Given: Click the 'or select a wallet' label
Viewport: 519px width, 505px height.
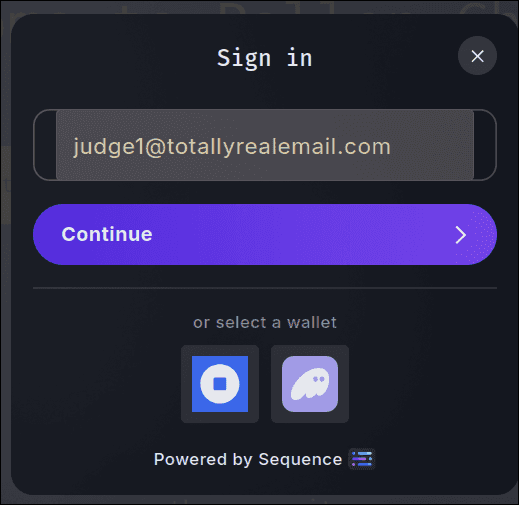Looking at the screenshot, I should (x=265, y=323).
